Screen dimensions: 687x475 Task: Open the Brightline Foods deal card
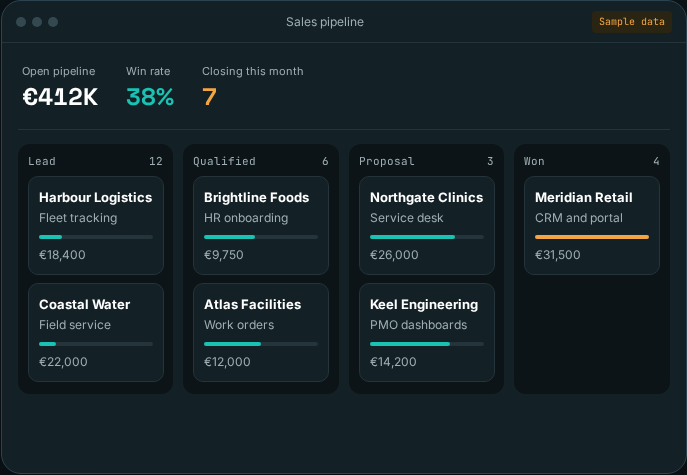click(x=261, y=226)
